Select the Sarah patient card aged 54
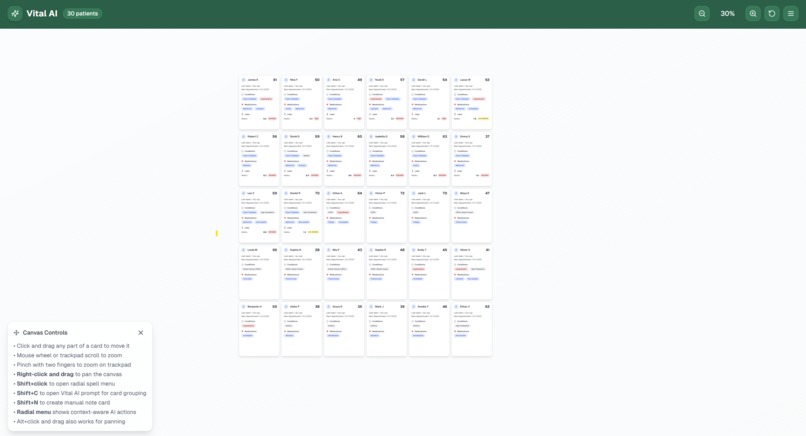806x436 pixels. (429, 100)
